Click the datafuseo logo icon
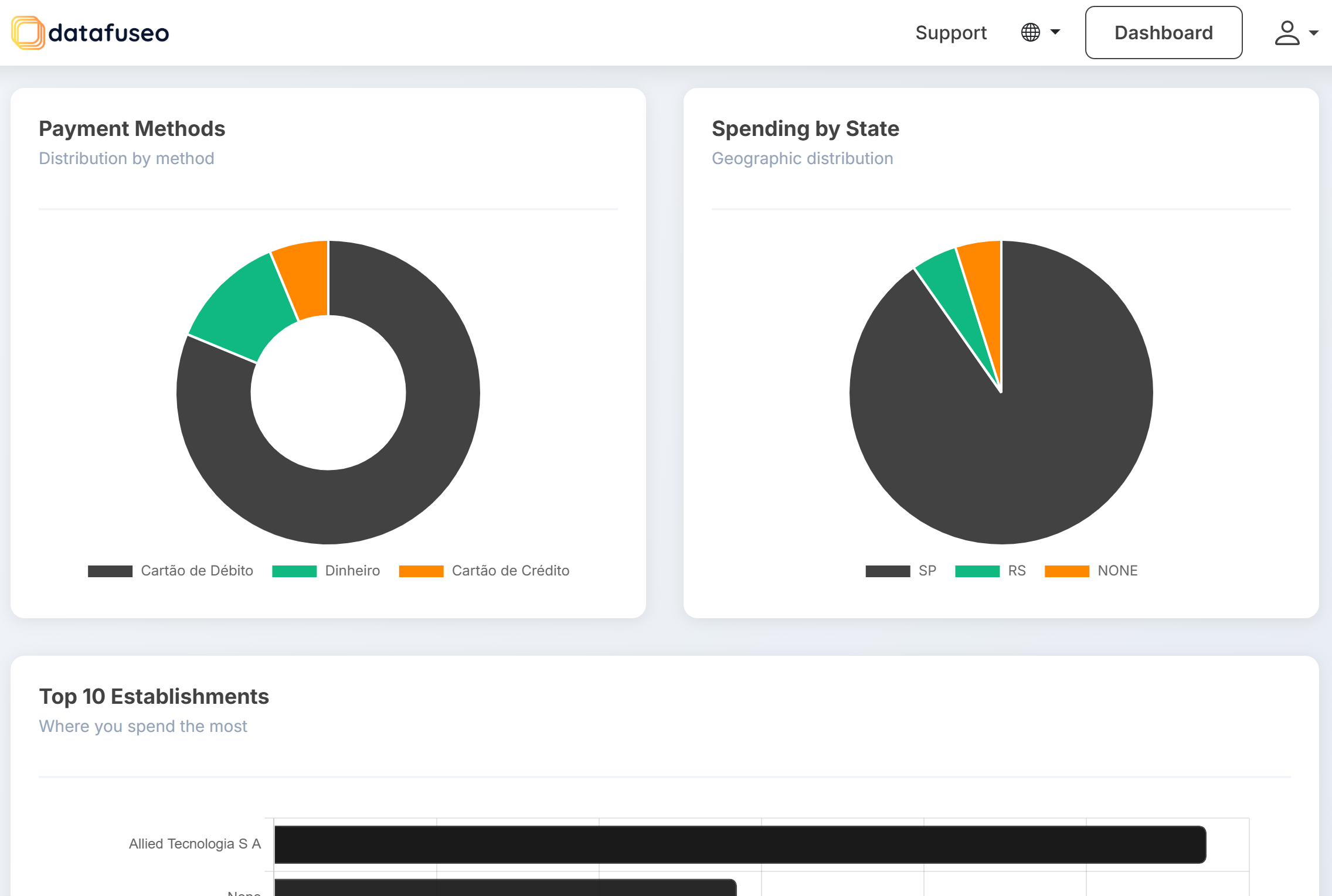The image size is (1332, 896). (28, 33)
